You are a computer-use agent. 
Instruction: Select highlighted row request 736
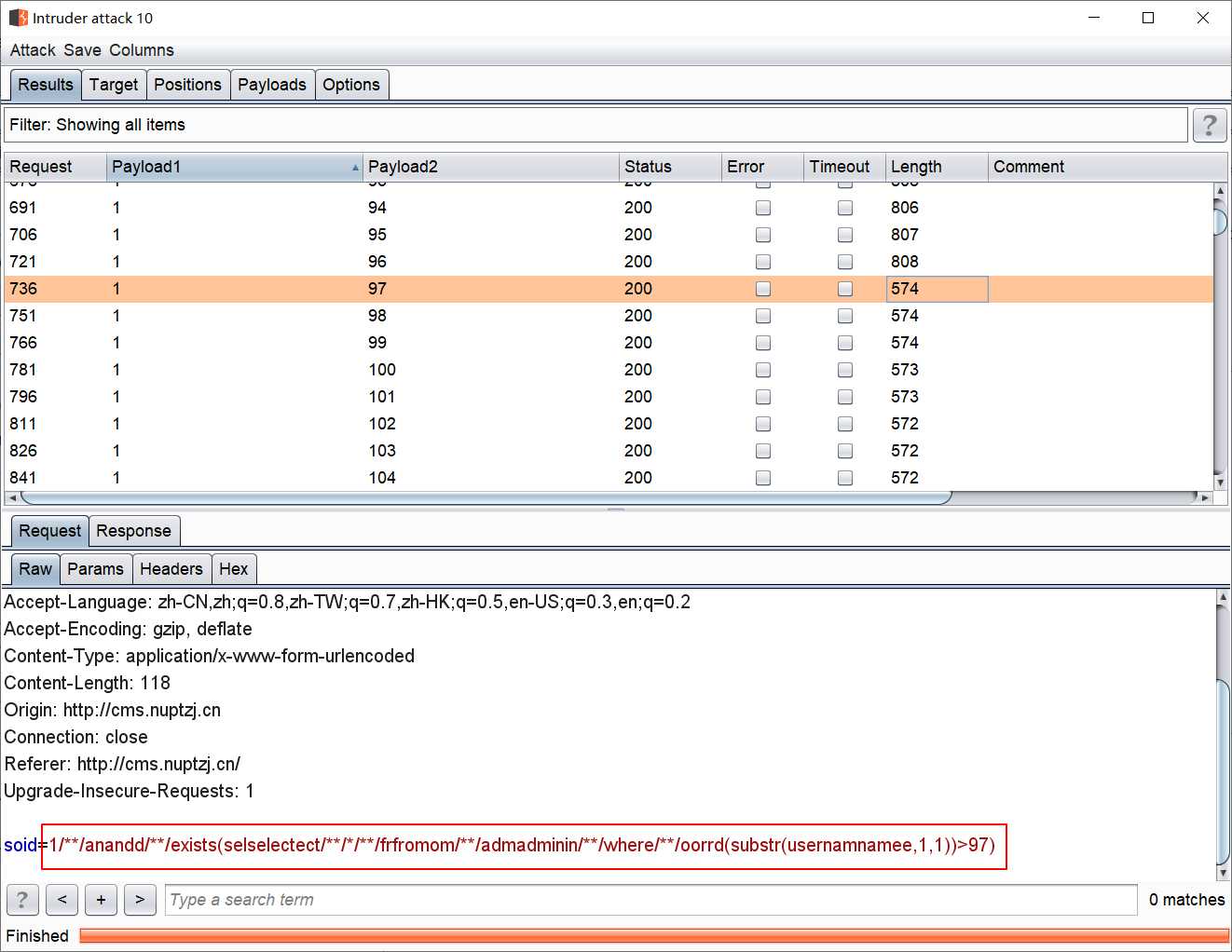coord(609,289)
